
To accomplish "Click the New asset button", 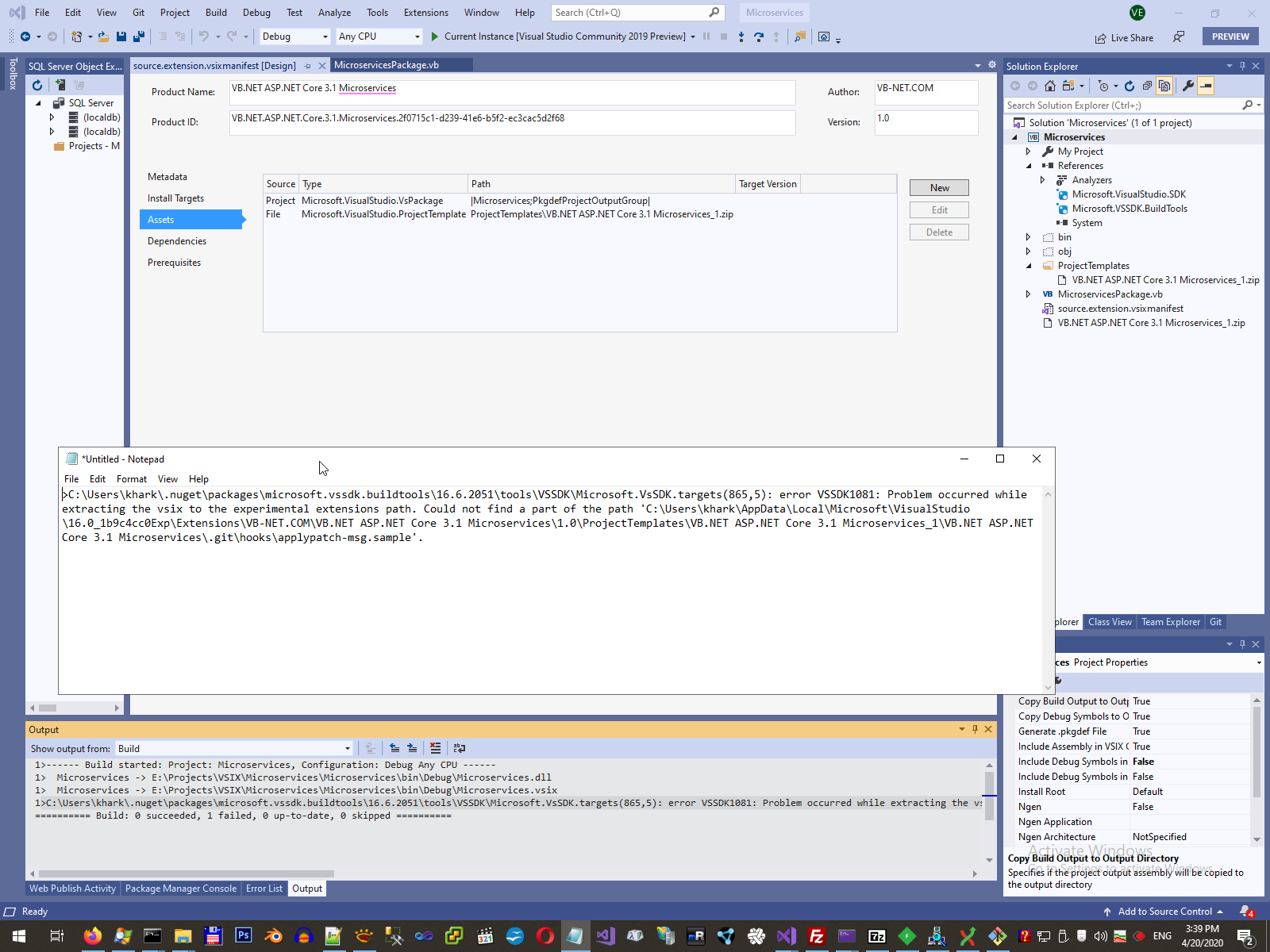I will (x=940, y=188).
